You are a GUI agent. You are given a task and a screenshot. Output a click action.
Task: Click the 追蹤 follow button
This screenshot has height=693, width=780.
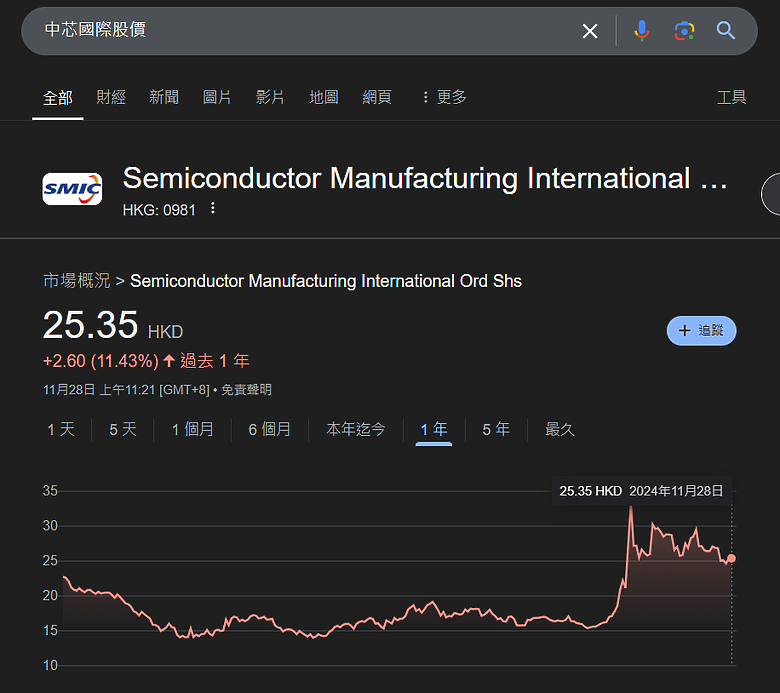(x=701, y=331)
